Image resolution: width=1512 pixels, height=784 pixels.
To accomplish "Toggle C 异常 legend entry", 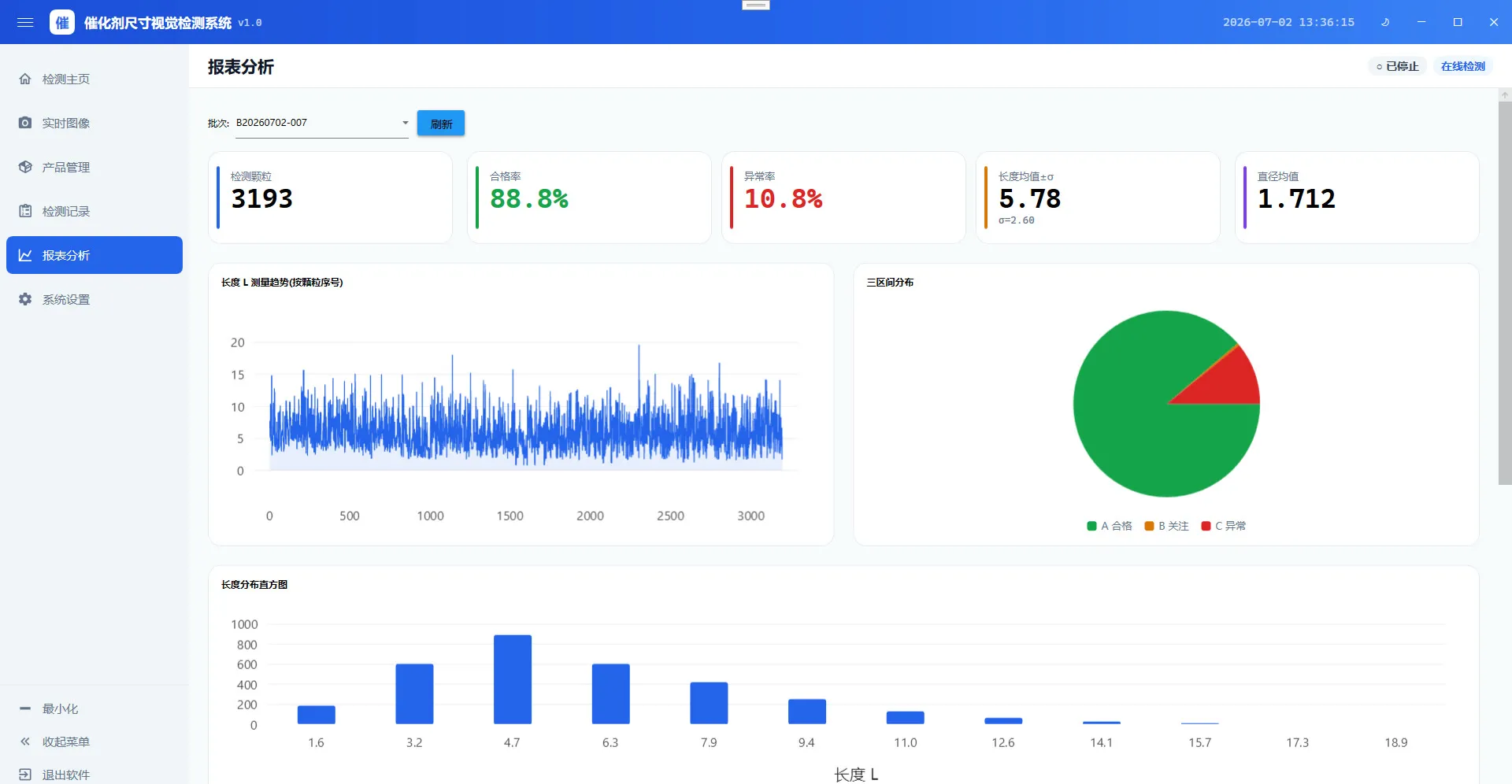I will pos(1223,526).
